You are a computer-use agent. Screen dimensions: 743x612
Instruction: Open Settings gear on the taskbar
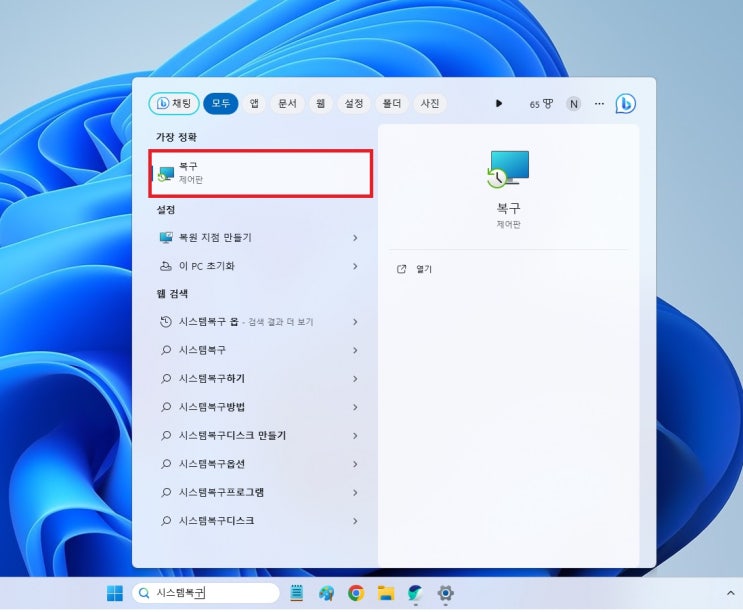(445, 593)
